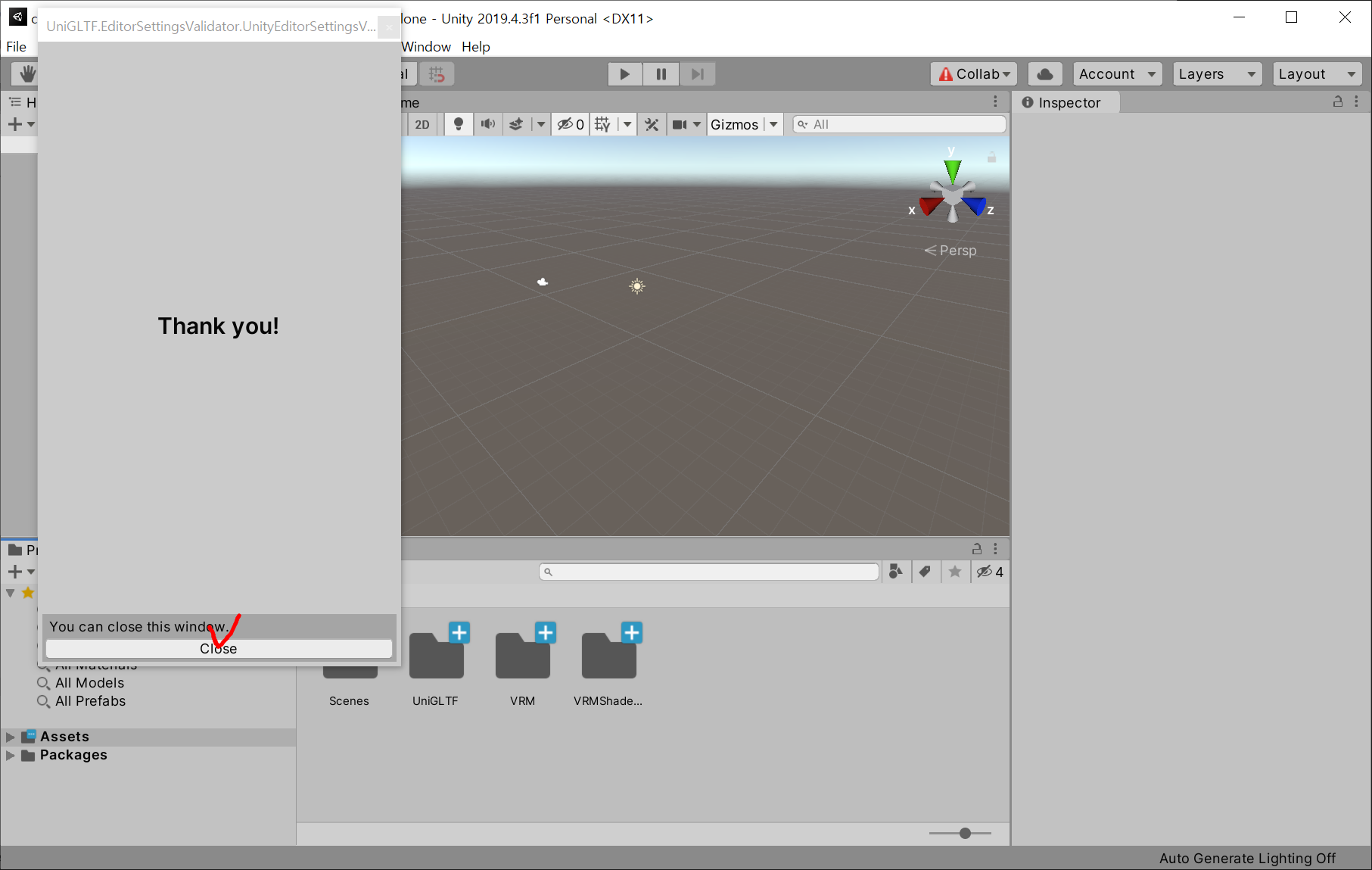Image resolution: width=1372 pixels, height=870 pixels.
Task: Step one frame forward
Action: click(697, 74)
